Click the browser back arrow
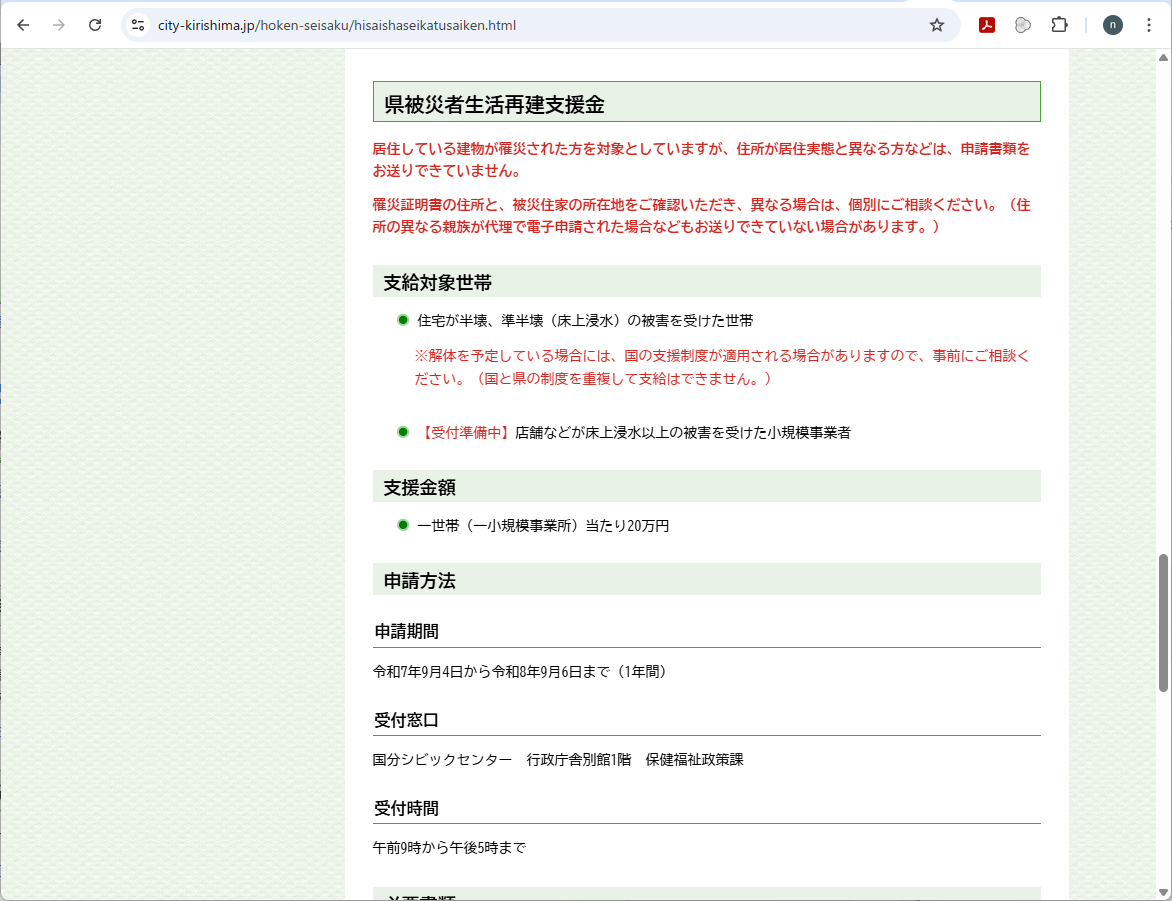The height and width of the screenshot is (901, 1172). coord(23,25)
